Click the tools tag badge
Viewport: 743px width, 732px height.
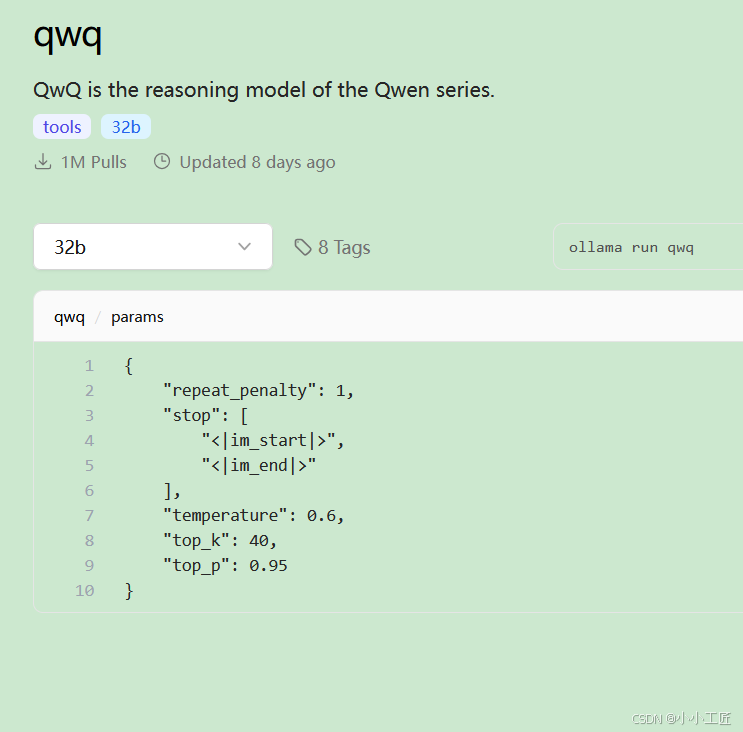point(62,127)
